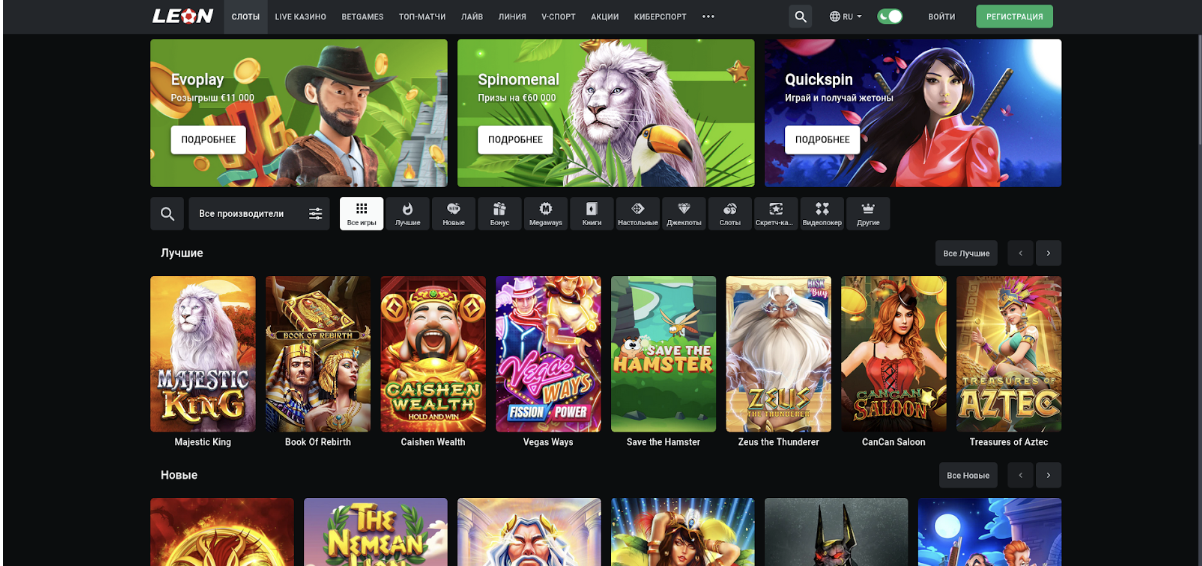Click the Лучшие section heading

182,253
